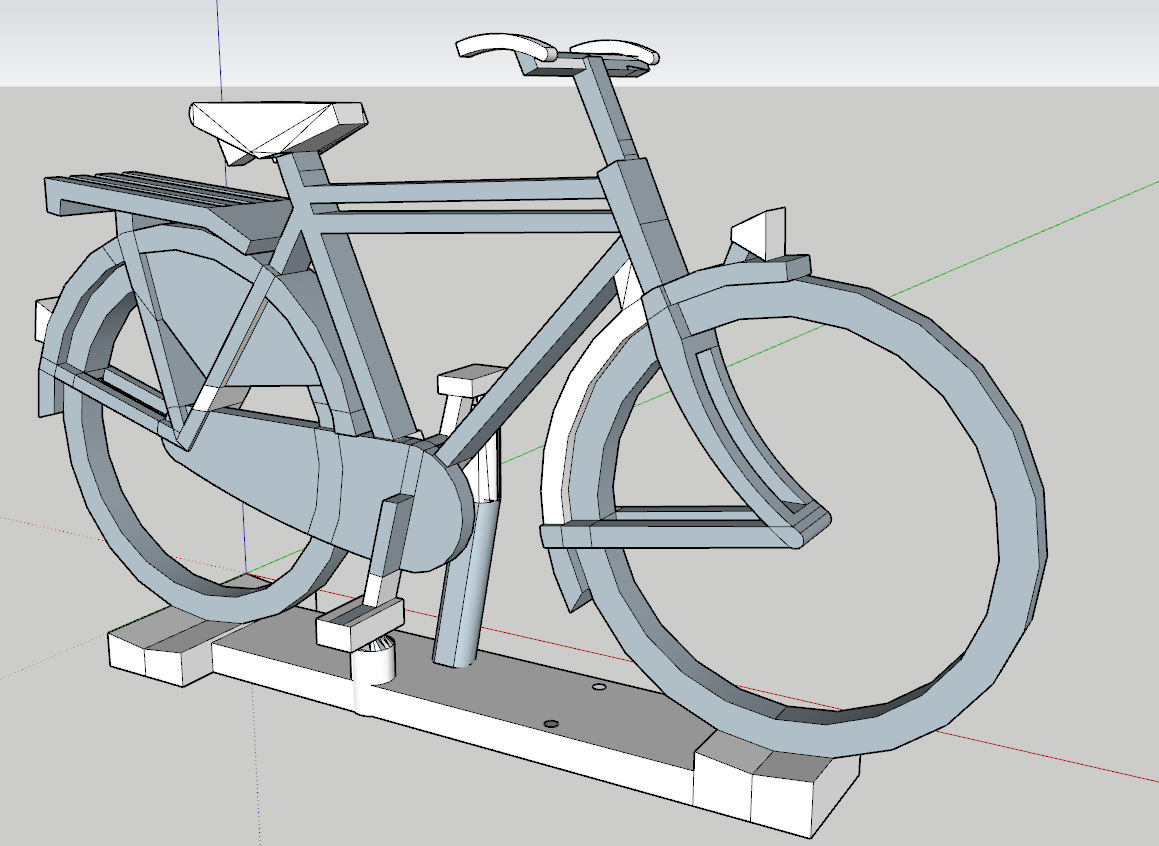The width and height of the screenshot is (1159, 846).
Task: Click the upper pedal above the crank
Action: tap(470, 378)
